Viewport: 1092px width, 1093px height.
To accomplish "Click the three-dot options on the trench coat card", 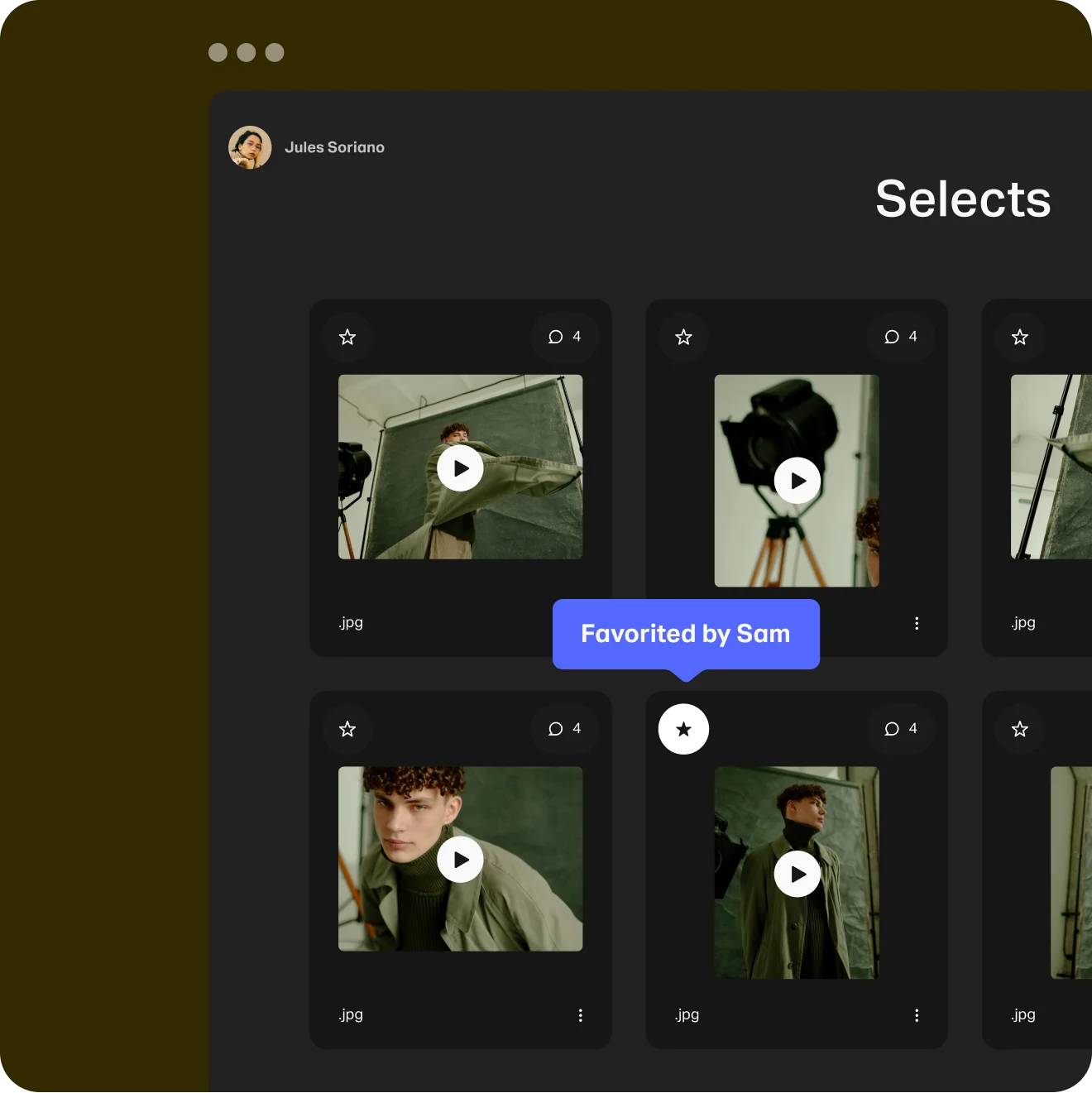I will pyautogui.click(x=917, y=1014).
